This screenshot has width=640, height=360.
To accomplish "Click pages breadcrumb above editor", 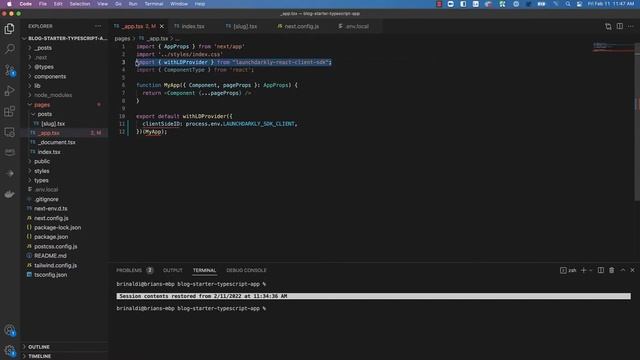I will pyautogui.click(x=122, y=38).
